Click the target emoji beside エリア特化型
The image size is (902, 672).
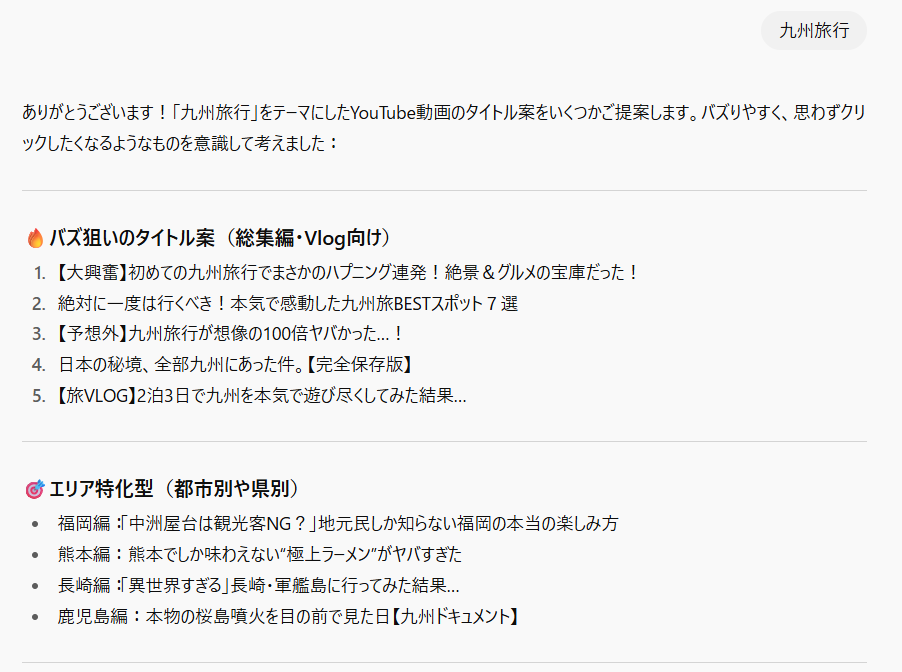pyautogui.click(x=35, y=489)
